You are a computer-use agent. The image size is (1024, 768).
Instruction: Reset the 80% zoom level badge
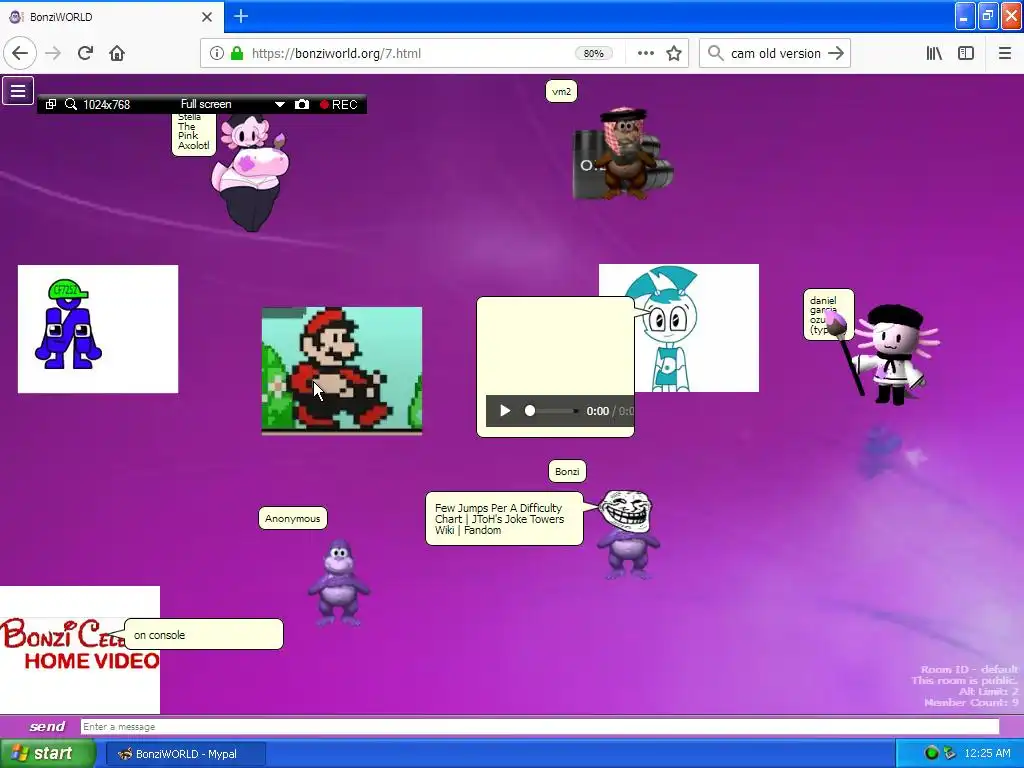(594, 54)
